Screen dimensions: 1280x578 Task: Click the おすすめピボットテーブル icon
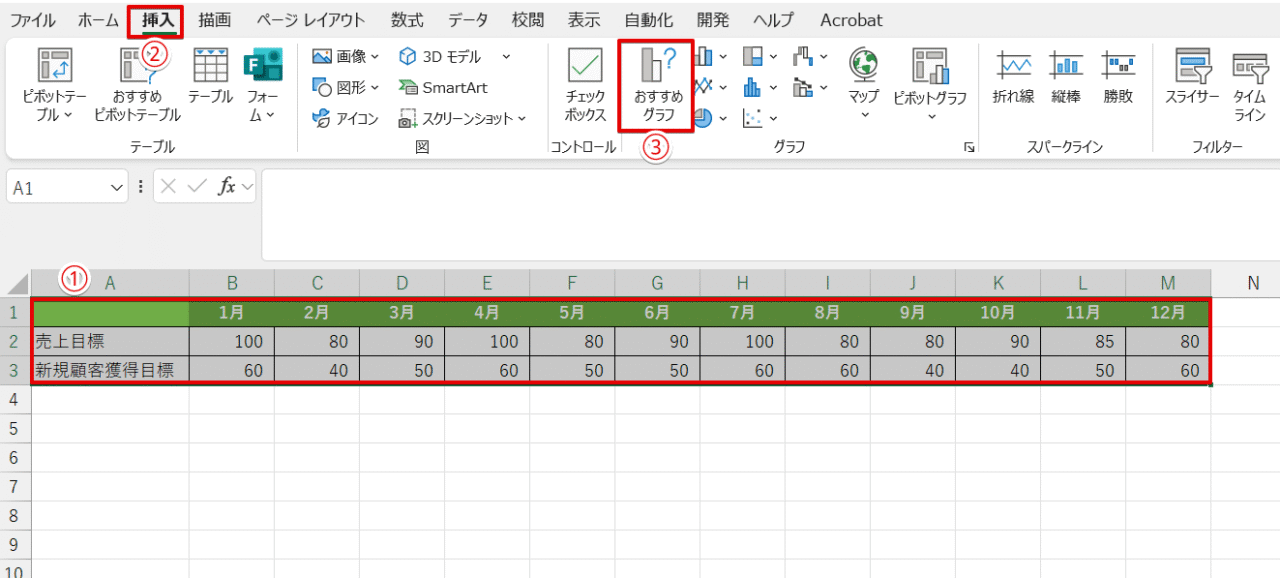coord(137,84)
